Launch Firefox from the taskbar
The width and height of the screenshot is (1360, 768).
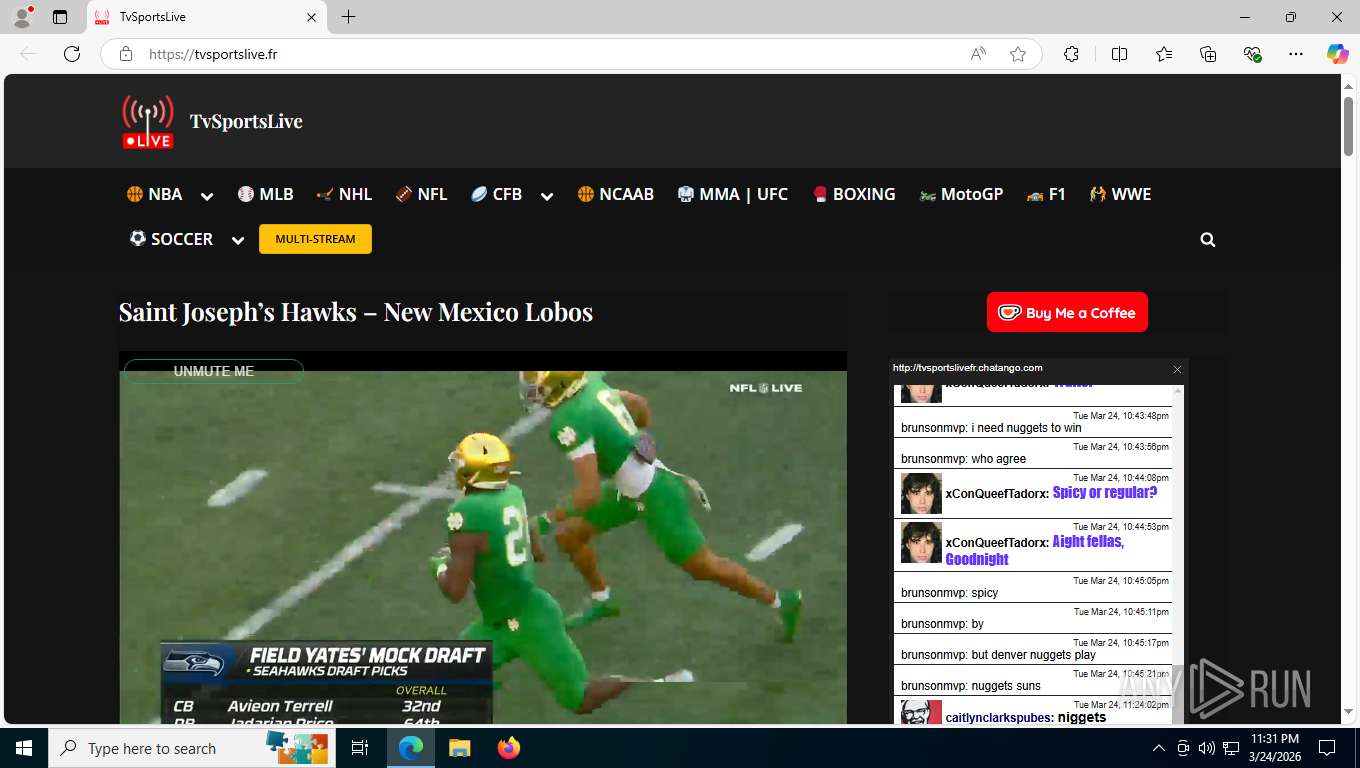point(508,748)
